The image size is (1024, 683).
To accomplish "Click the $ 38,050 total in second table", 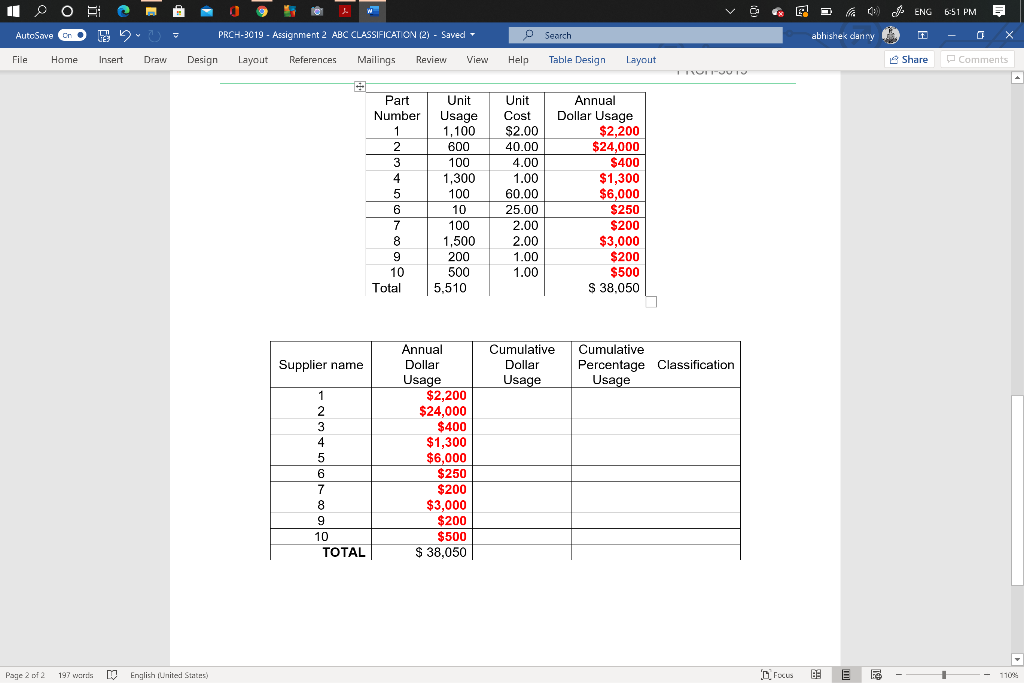I will (441, 552).
